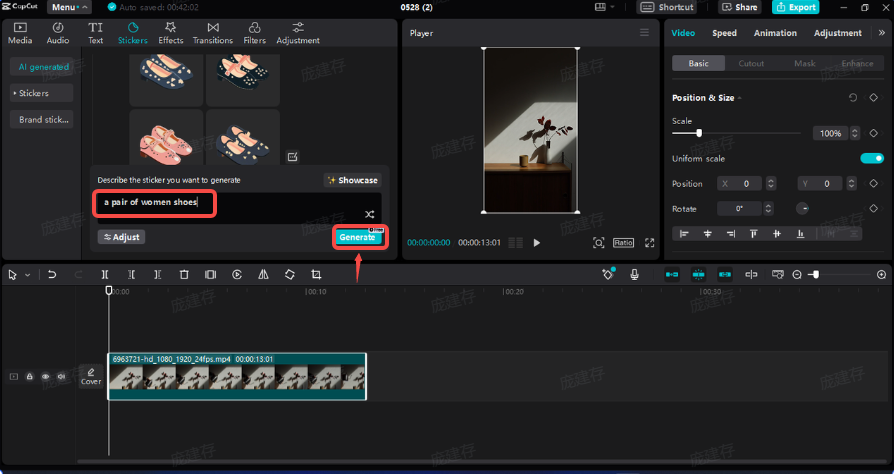The height and width of the screenshot is (474, 894).
Task: Open the Transitions panel
Action: point(213,33)
